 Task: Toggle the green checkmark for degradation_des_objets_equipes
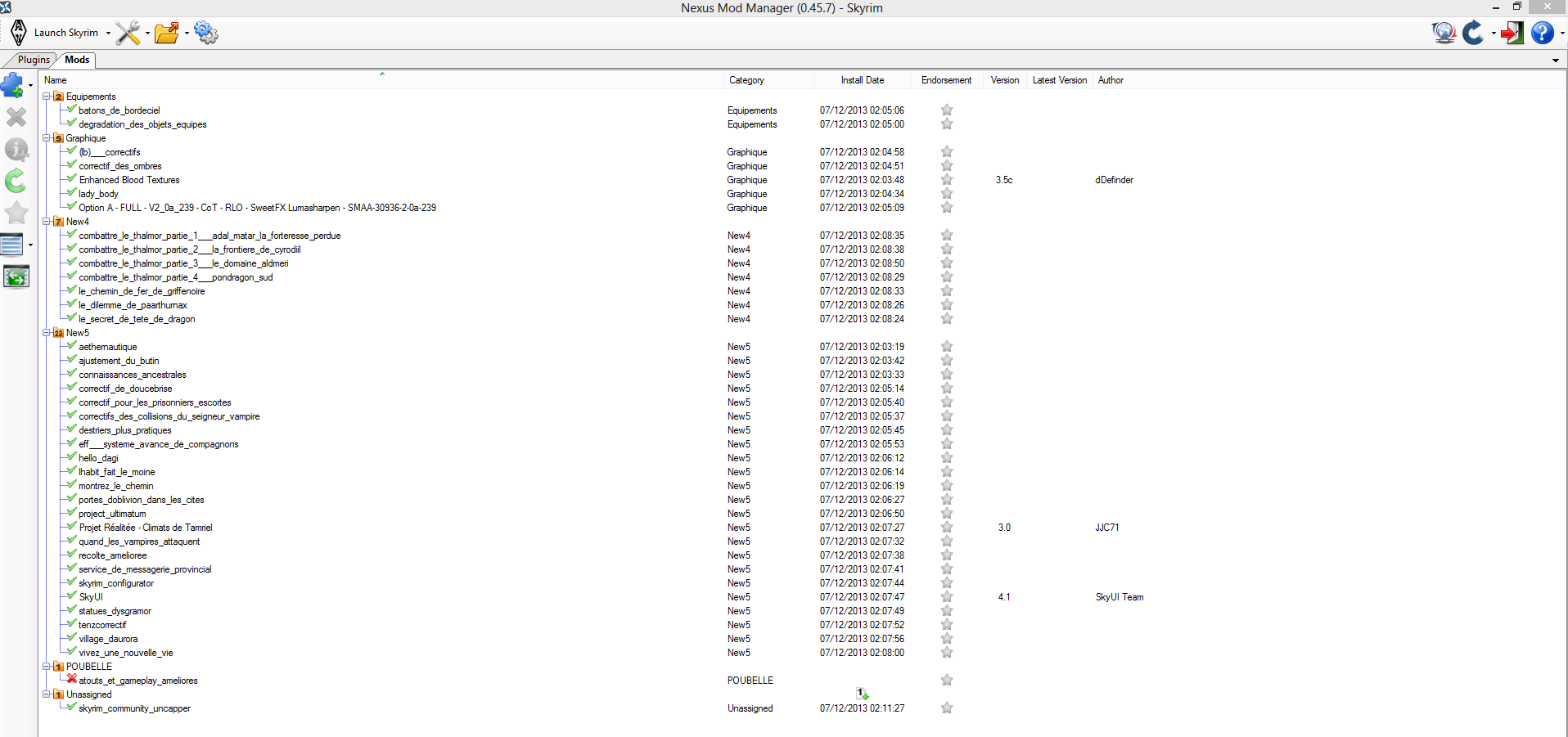[x=72, y=123]
